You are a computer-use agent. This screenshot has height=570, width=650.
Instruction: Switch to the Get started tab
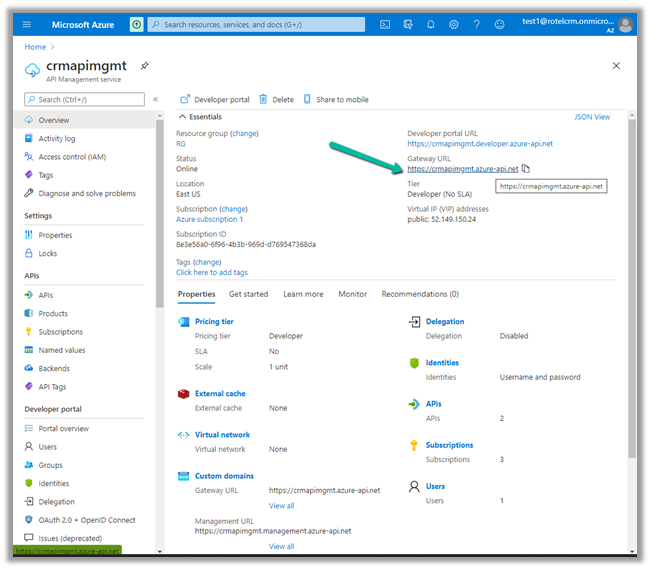[248, 294]
